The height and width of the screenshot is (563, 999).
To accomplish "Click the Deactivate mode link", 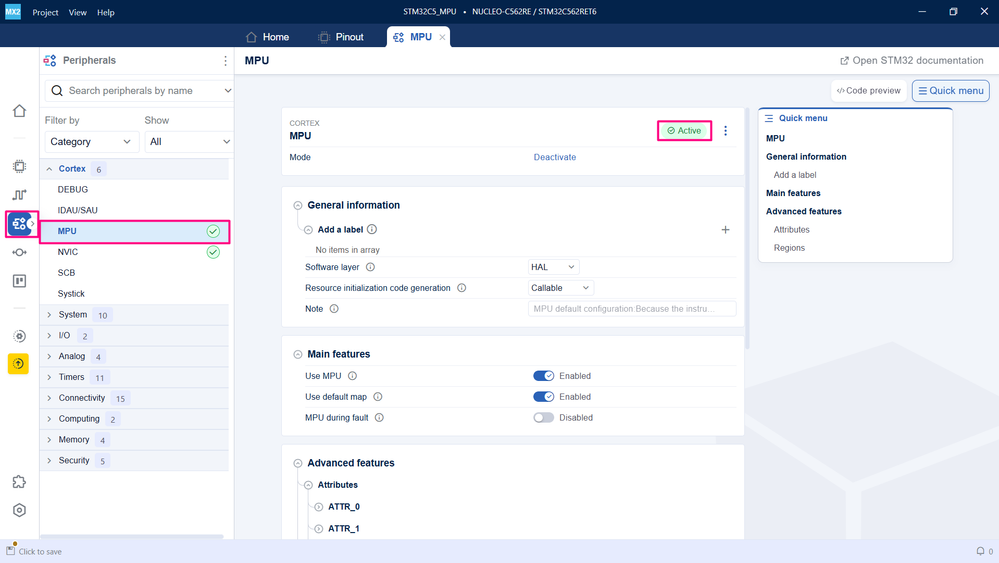I will pos(555,157).
